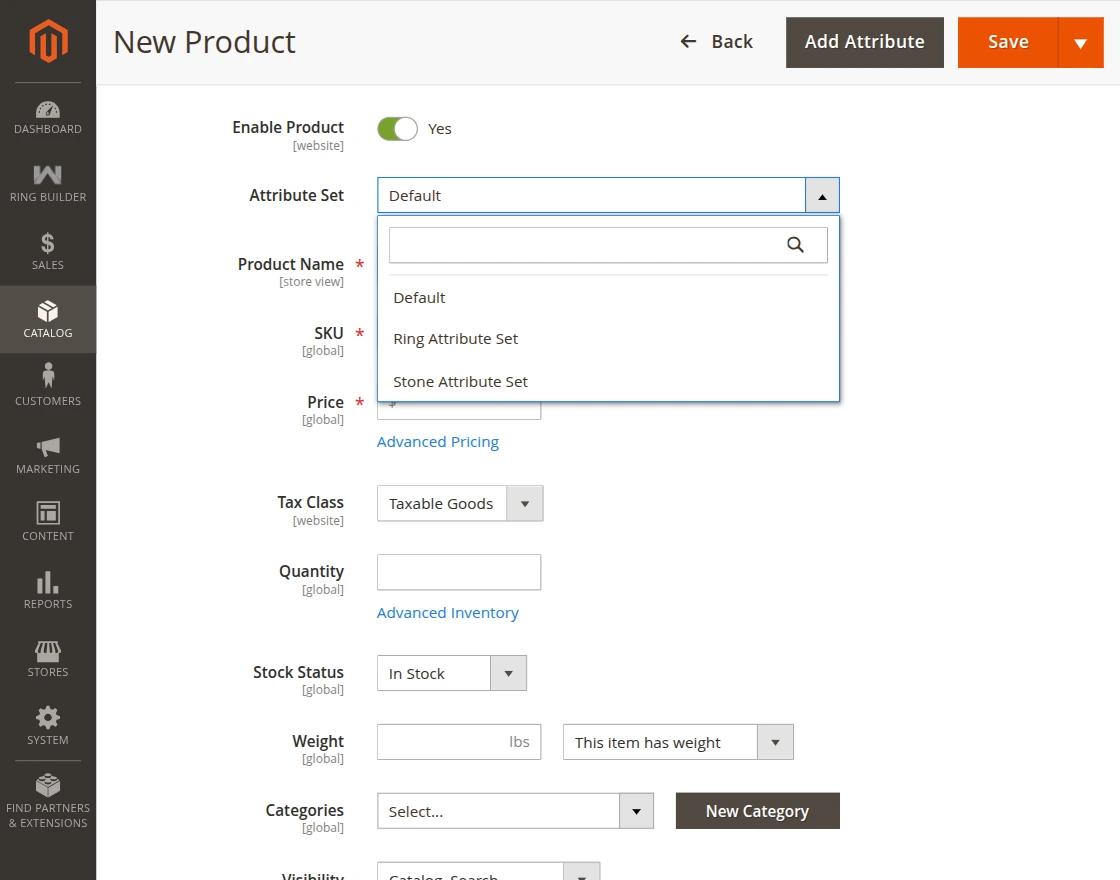The height and width of the screenshot is (880, 1120).
Task: Select the Marketing megaphone icon
Action: click(47, 453)
